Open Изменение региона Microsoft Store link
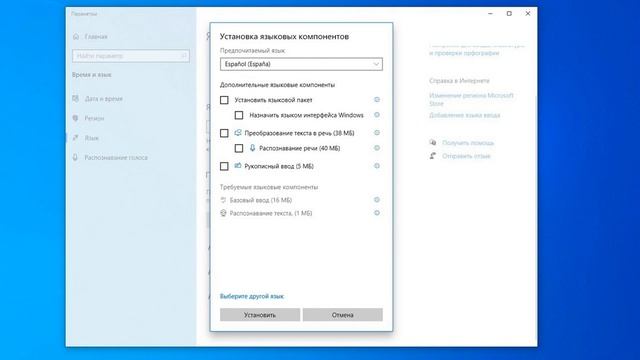Screen dimensions: 640x360 (x=471, y=99)
